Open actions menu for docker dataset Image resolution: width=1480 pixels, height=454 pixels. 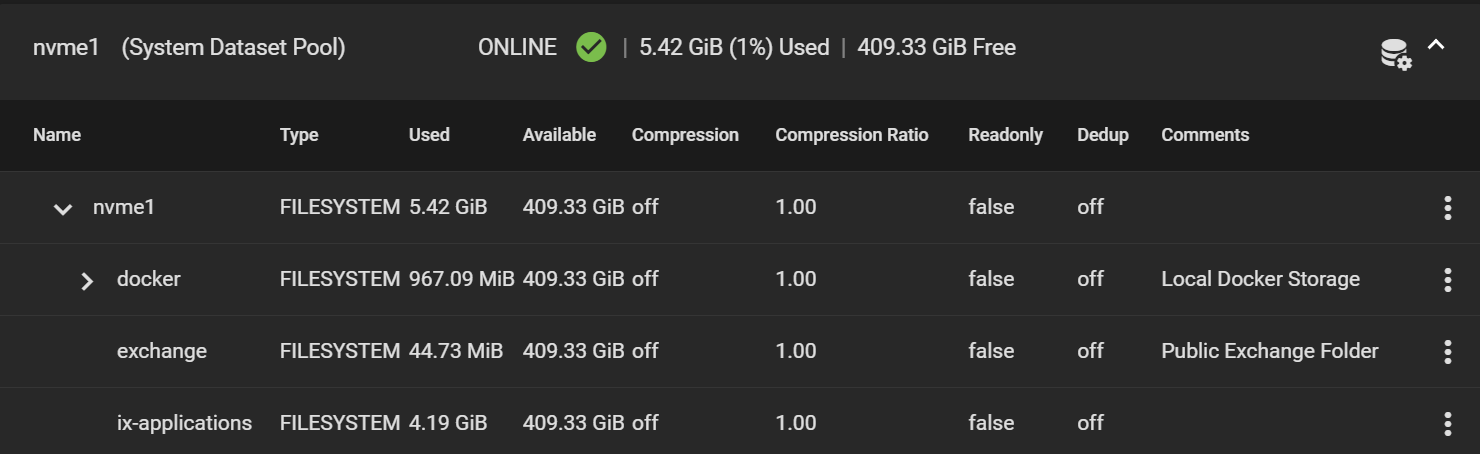tap(1447, 280)
